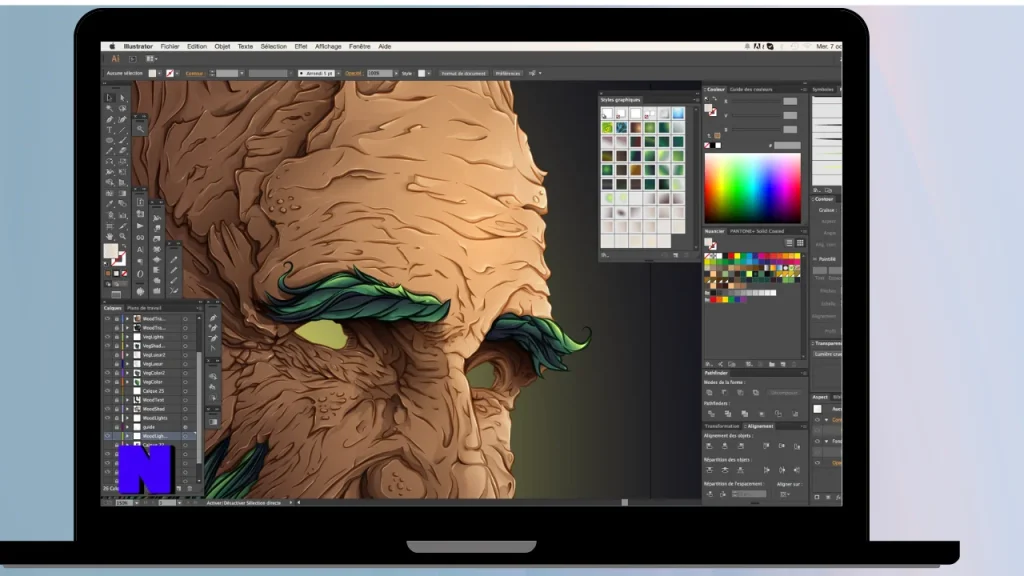Toggle visibility of VegLights layer
This screenshot has width=1024, height=576.
(x=108, y=337)
